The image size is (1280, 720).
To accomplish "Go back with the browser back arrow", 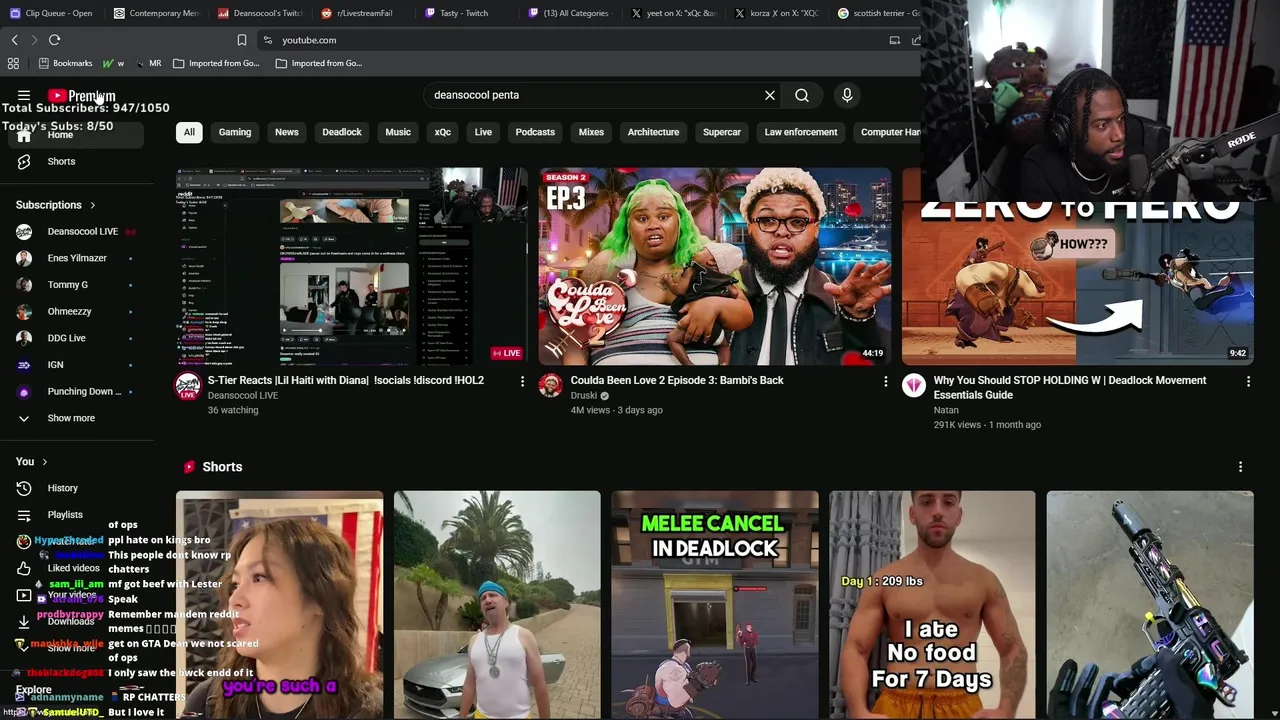I will [14, 40].
